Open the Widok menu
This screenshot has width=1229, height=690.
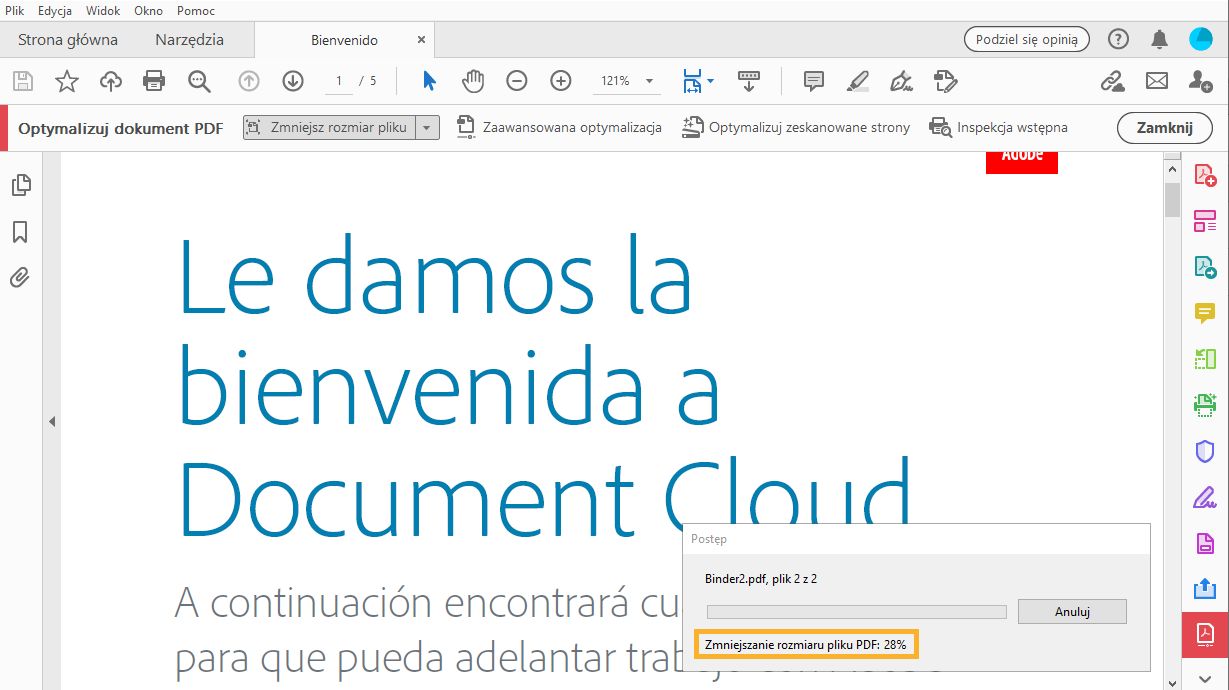pyautogui.click(x=103, y=11)
